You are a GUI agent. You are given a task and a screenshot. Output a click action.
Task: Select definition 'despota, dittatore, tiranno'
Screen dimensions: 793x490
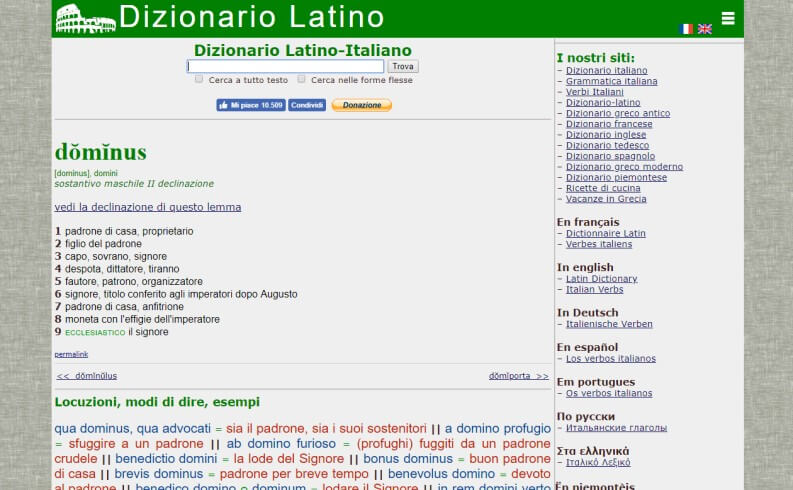coord(122,269)
